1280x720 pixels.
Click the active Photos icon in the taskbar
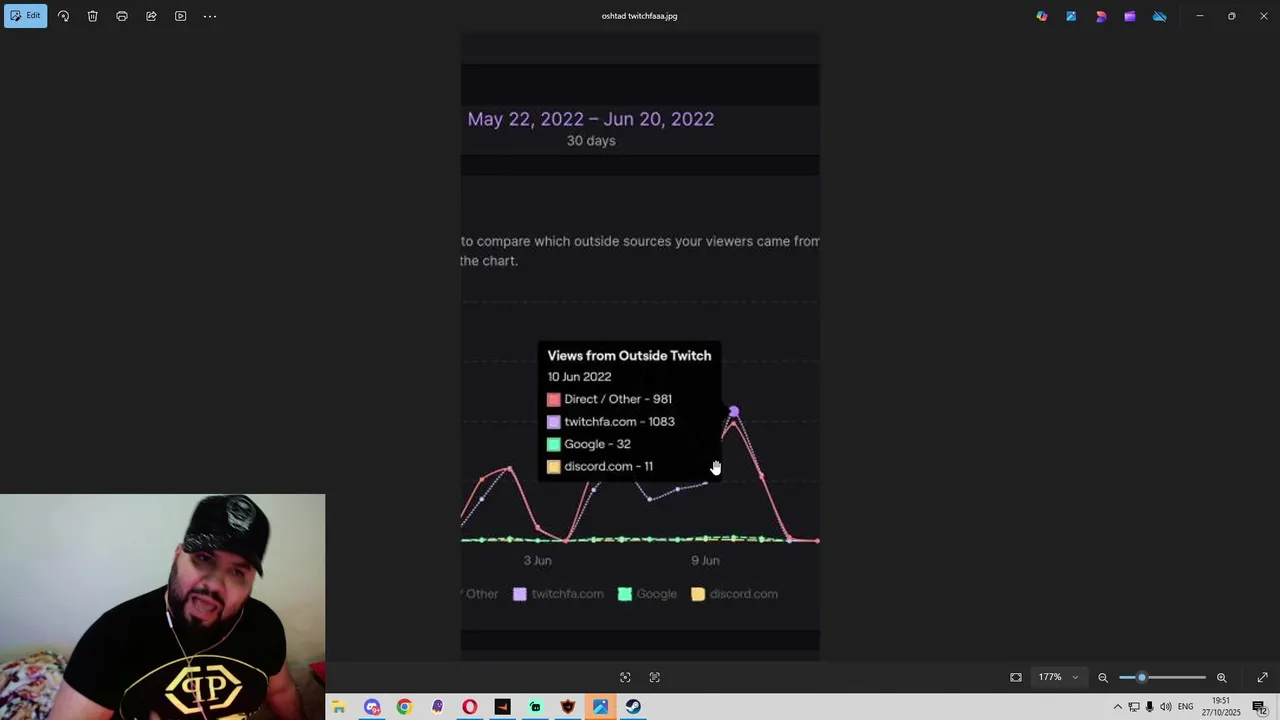point(600,707)
